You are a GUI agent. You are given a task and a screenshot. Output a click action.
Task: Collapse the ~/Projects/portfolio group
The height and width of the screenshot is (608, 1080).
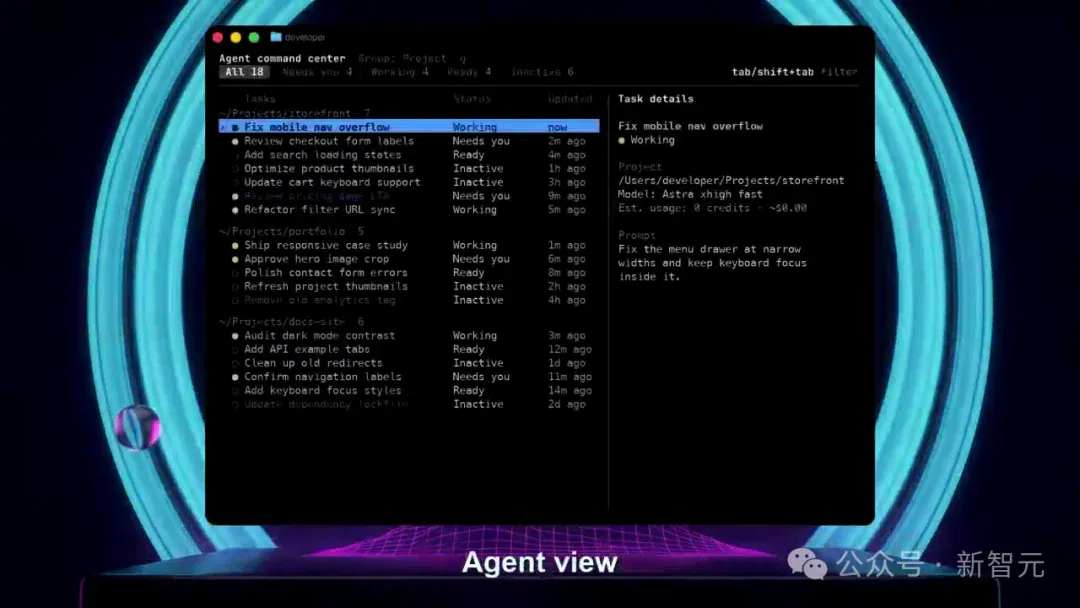point(291,231)
